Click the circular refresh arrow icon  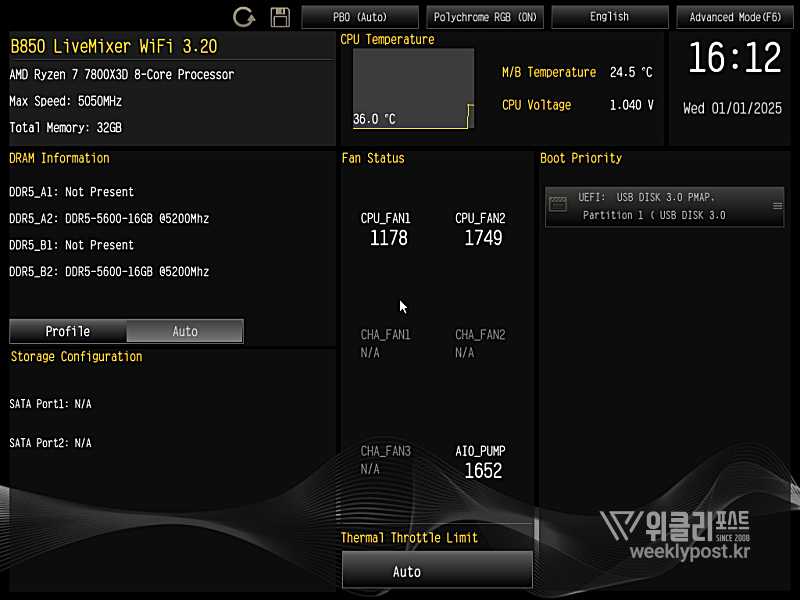point(244,17)
